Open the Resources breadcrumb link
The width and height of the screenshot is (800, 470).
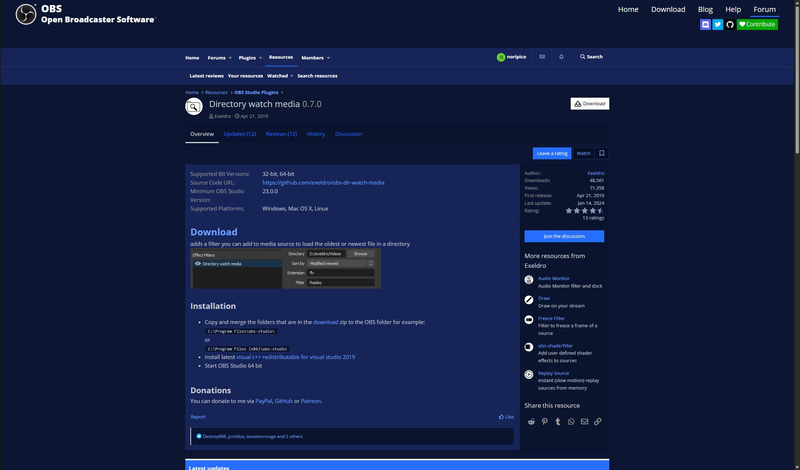(216, 93)
